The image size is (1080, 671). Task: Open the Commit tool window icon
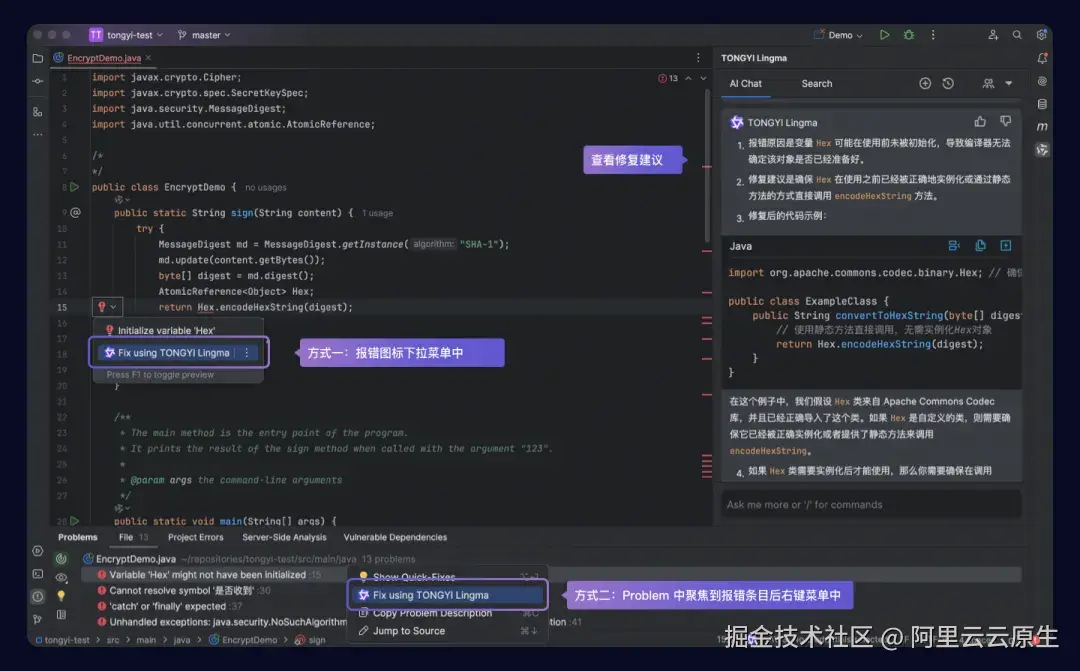coord(38,81)
